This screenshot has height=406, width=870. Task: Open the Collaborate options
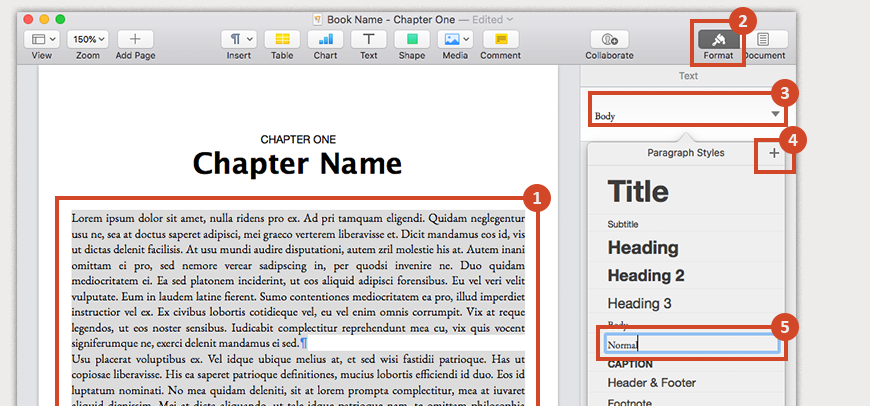click(609, 39)
